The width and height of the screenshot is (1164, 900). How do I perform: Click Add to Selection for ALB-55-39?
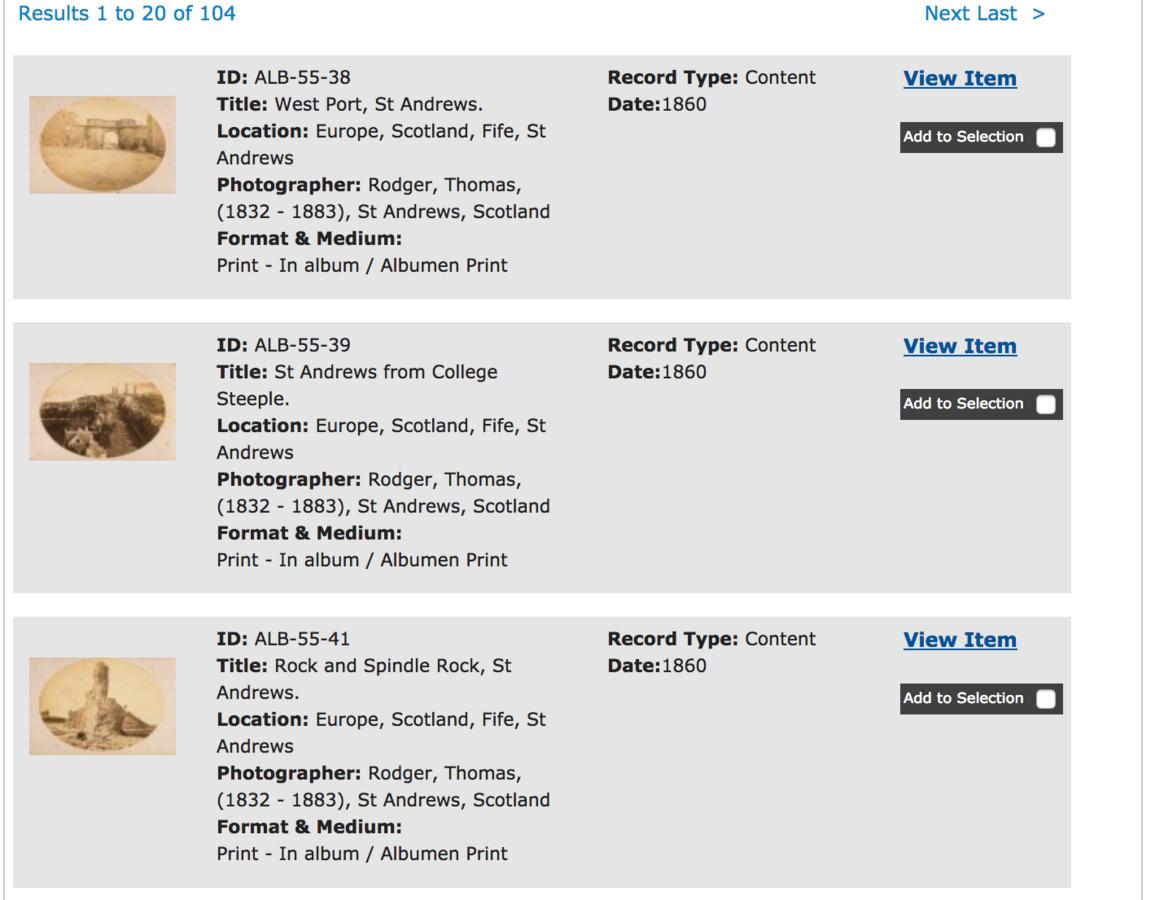point(963,403)
